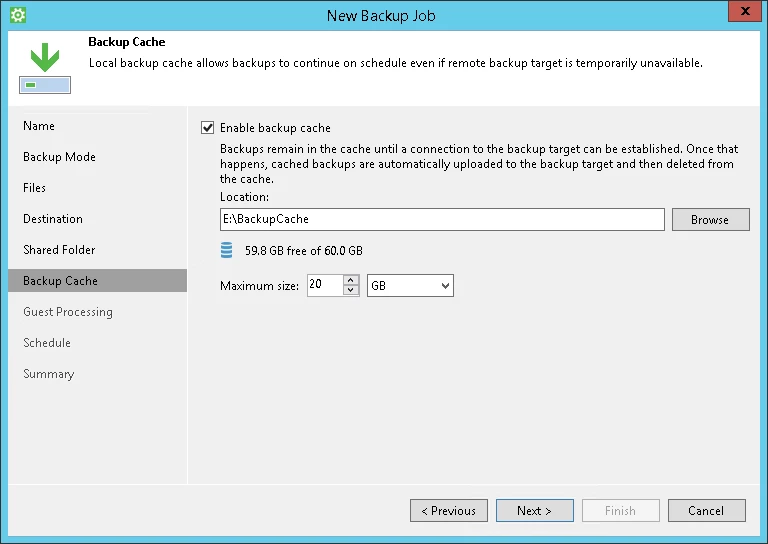Select the Shared Folder step
Image resolution: width=768 pixels, height=544 pixels.
tap(59, 250)
